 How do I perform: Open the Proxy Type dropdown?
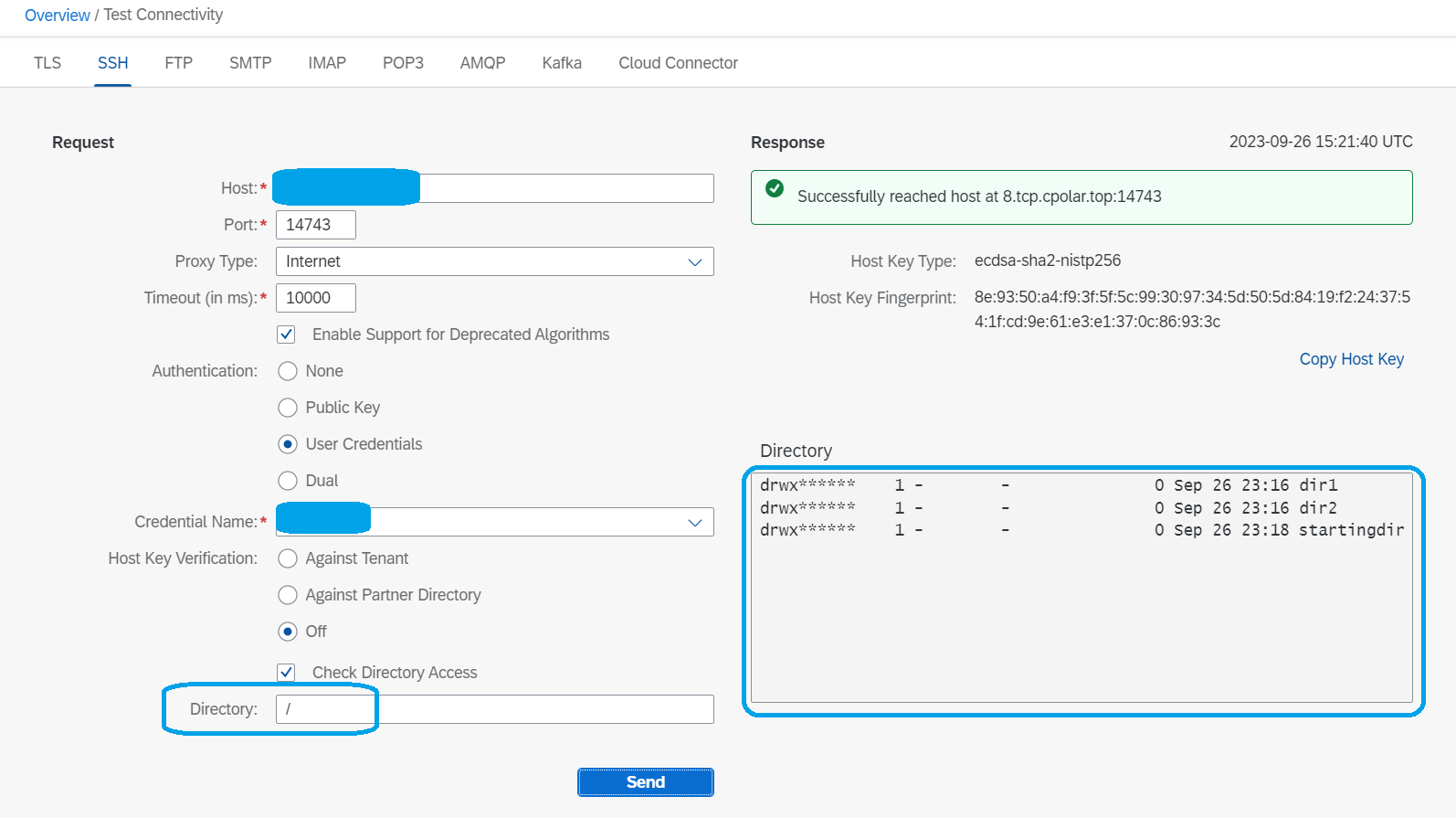(x=495, y=261)
